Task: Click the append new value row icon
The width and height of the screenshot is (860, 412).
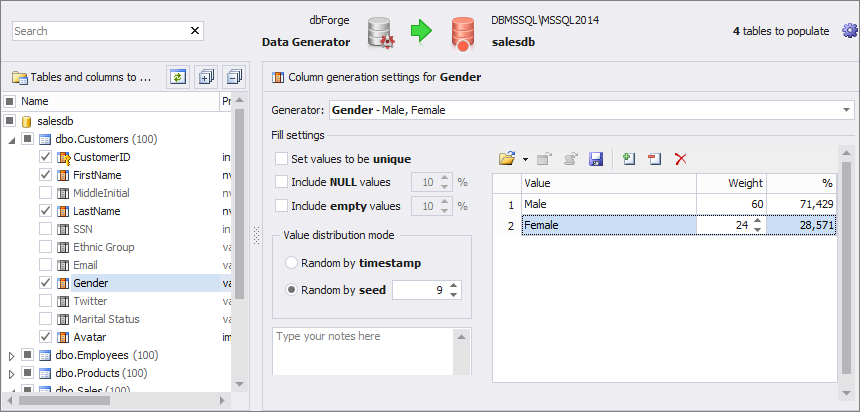Action: coord(629,159)
